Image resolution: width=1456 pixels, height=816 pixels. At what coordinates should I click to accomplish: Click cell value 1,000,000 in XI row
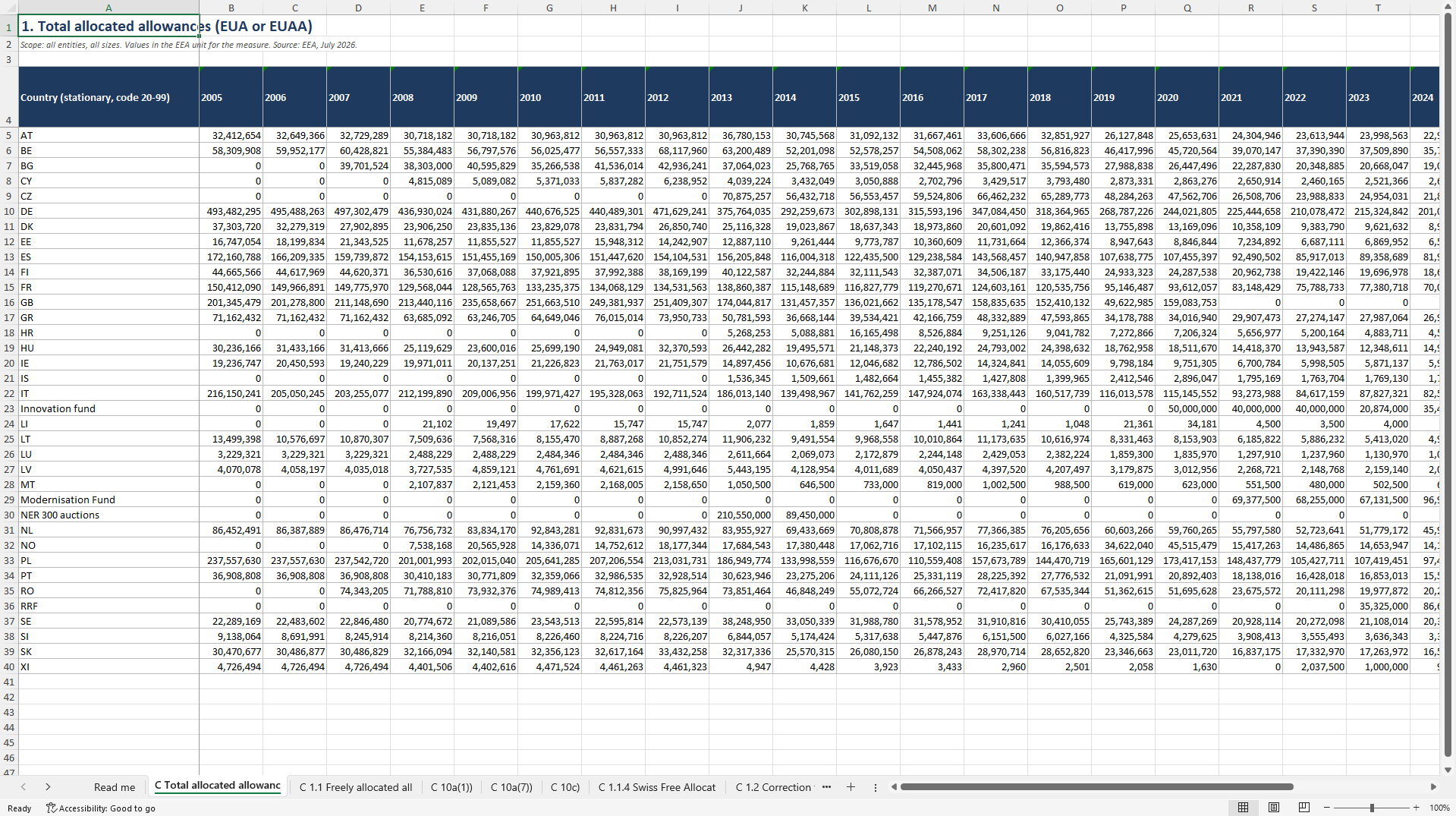pos(1378,666)
